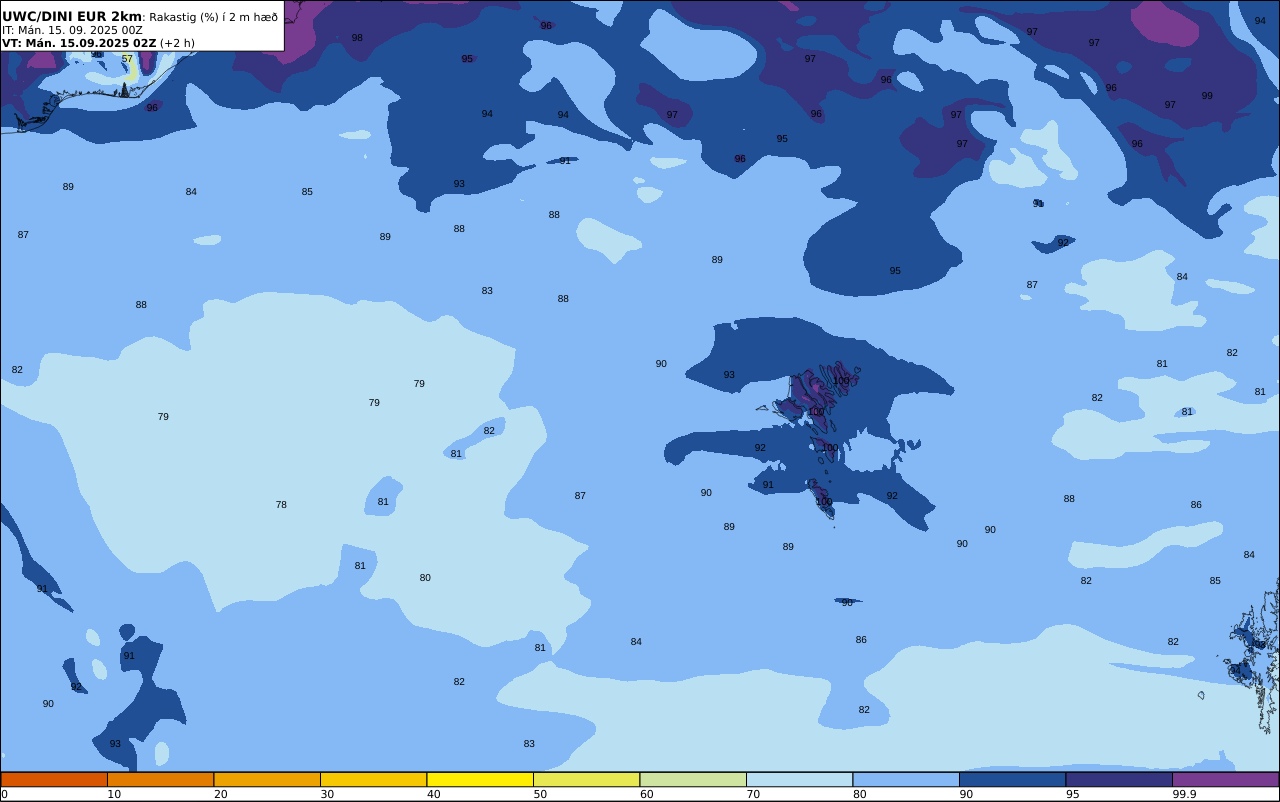The image size is (1280, 802).
Task: Select the 95–99.9 indigo legend swatch
Action: pos(1119,779)
